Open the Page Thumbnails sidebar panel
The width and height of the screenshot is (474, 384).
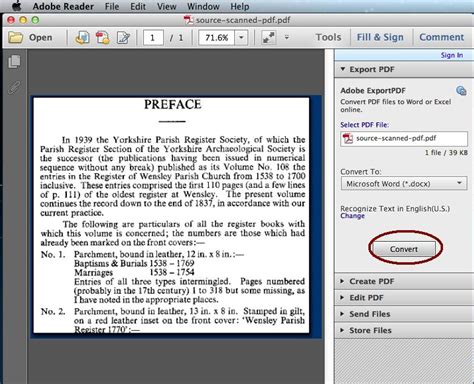pos(14,62)
